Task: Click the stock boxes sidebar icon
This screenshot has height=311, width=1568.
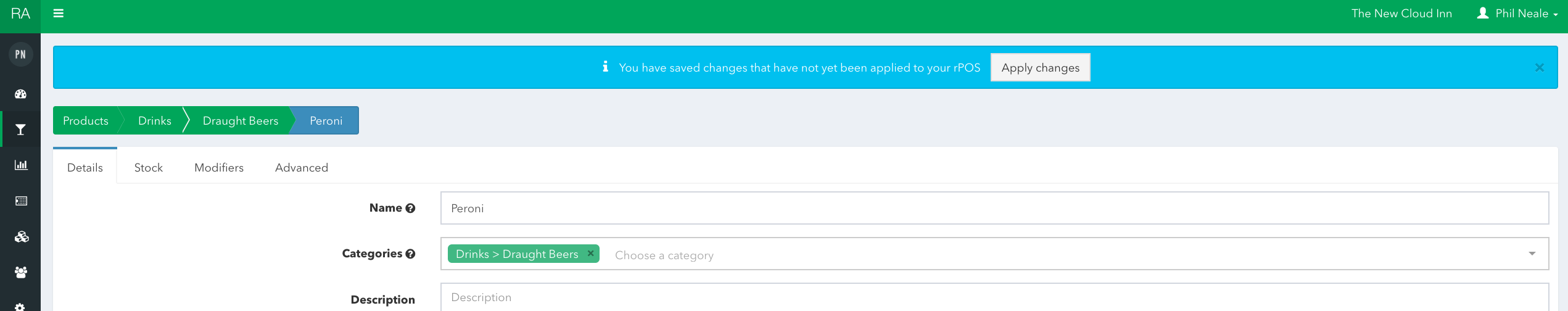Action: (x=21, y=237)
